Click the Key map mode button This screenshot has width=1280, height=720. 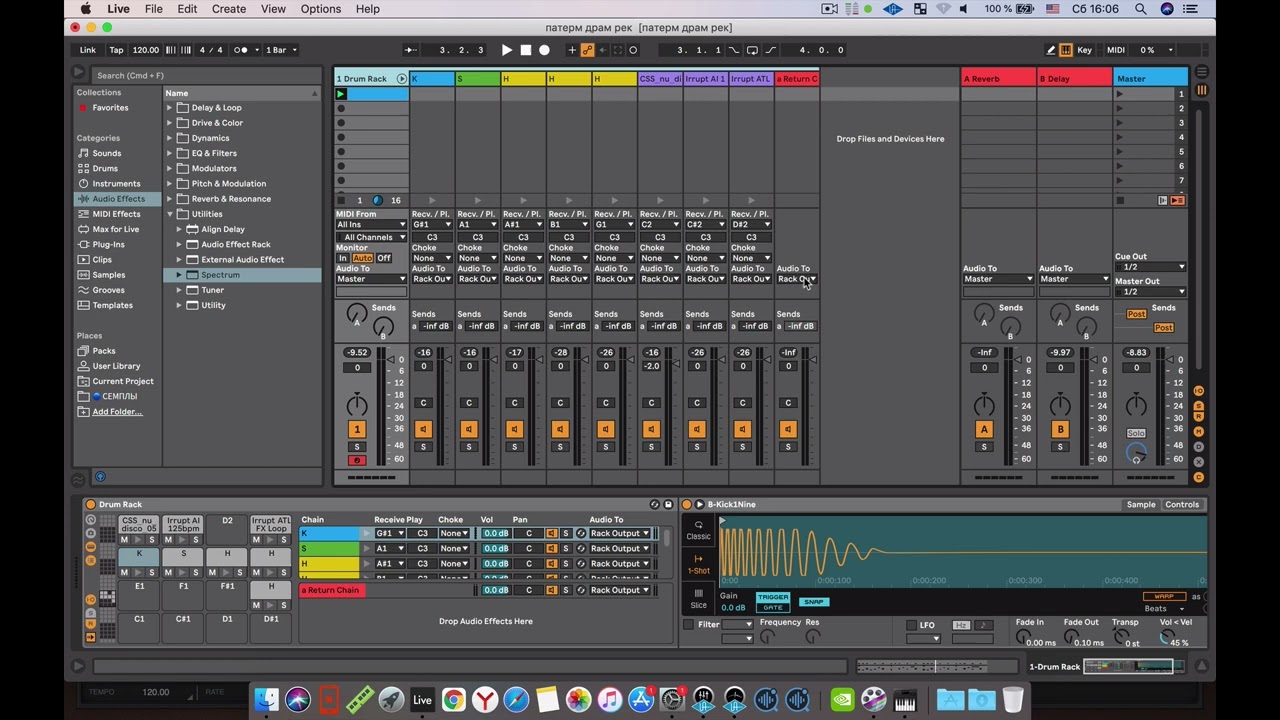(1085, 50)
